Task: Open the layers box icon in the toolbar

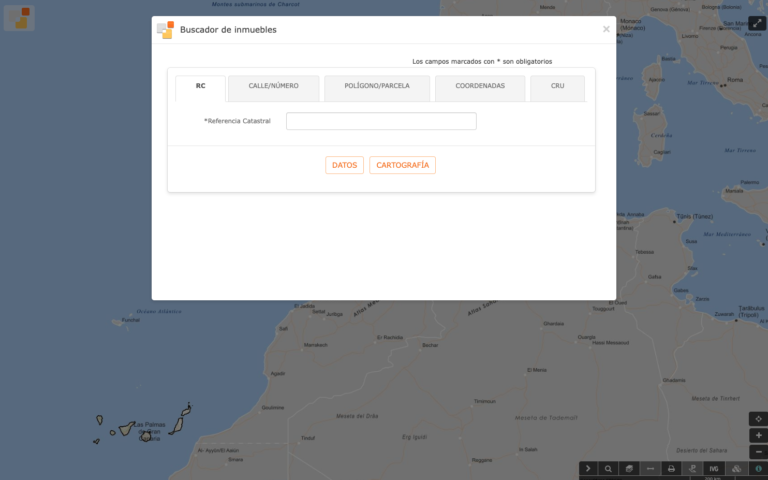Action: 629,469
